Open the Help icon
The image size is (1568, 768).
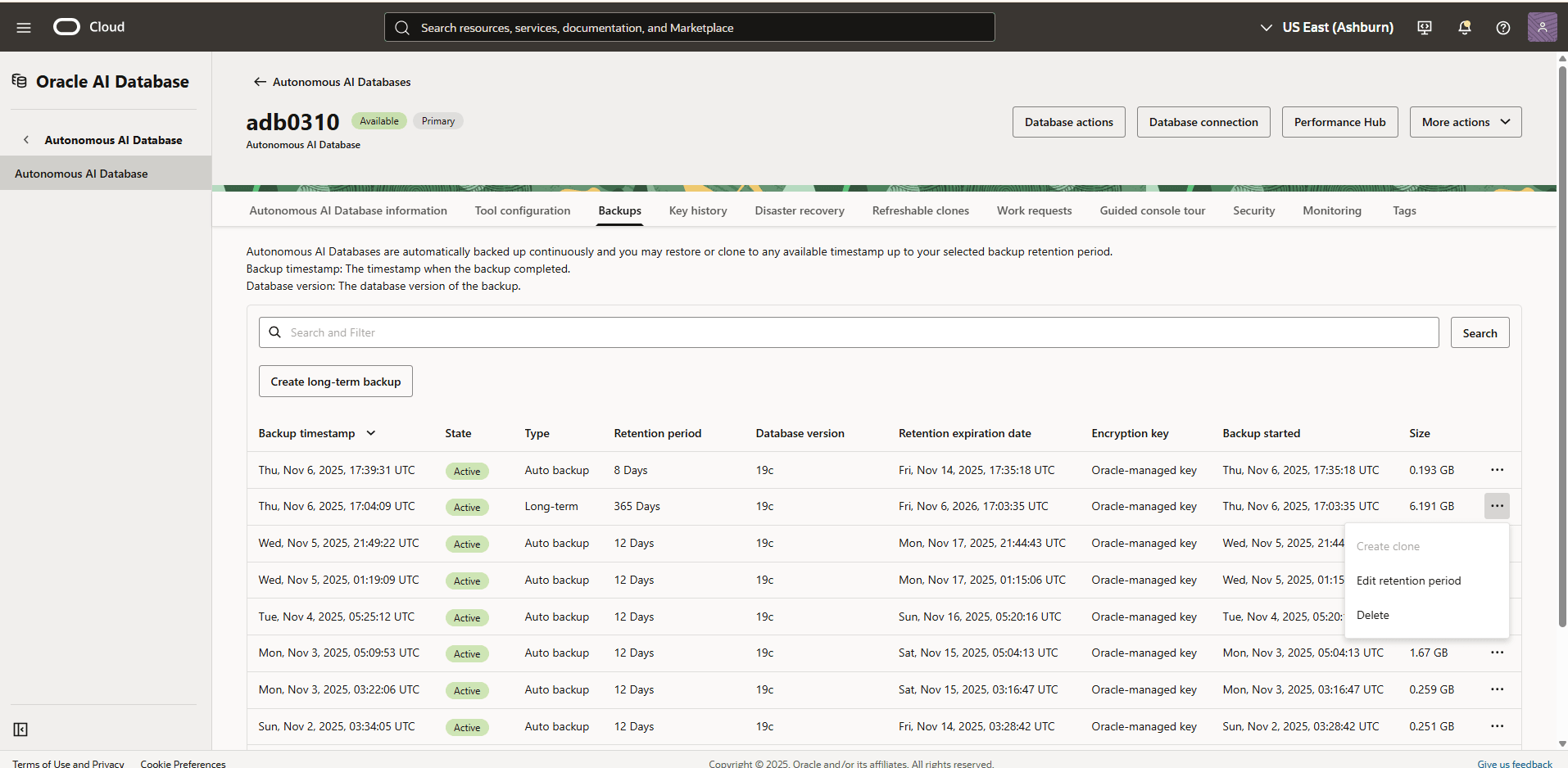pos(1503,27)
